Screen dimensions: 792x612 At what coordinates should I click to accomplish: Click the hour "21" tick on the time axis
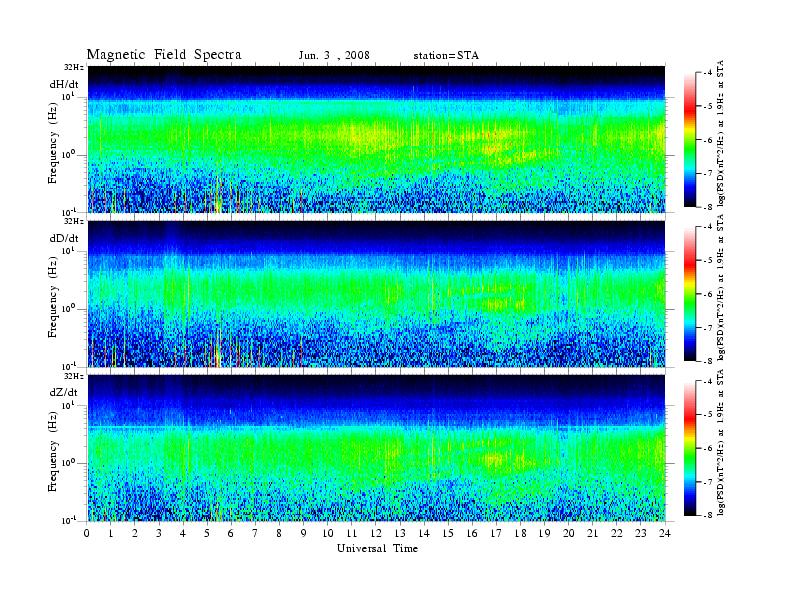point(592,533)
